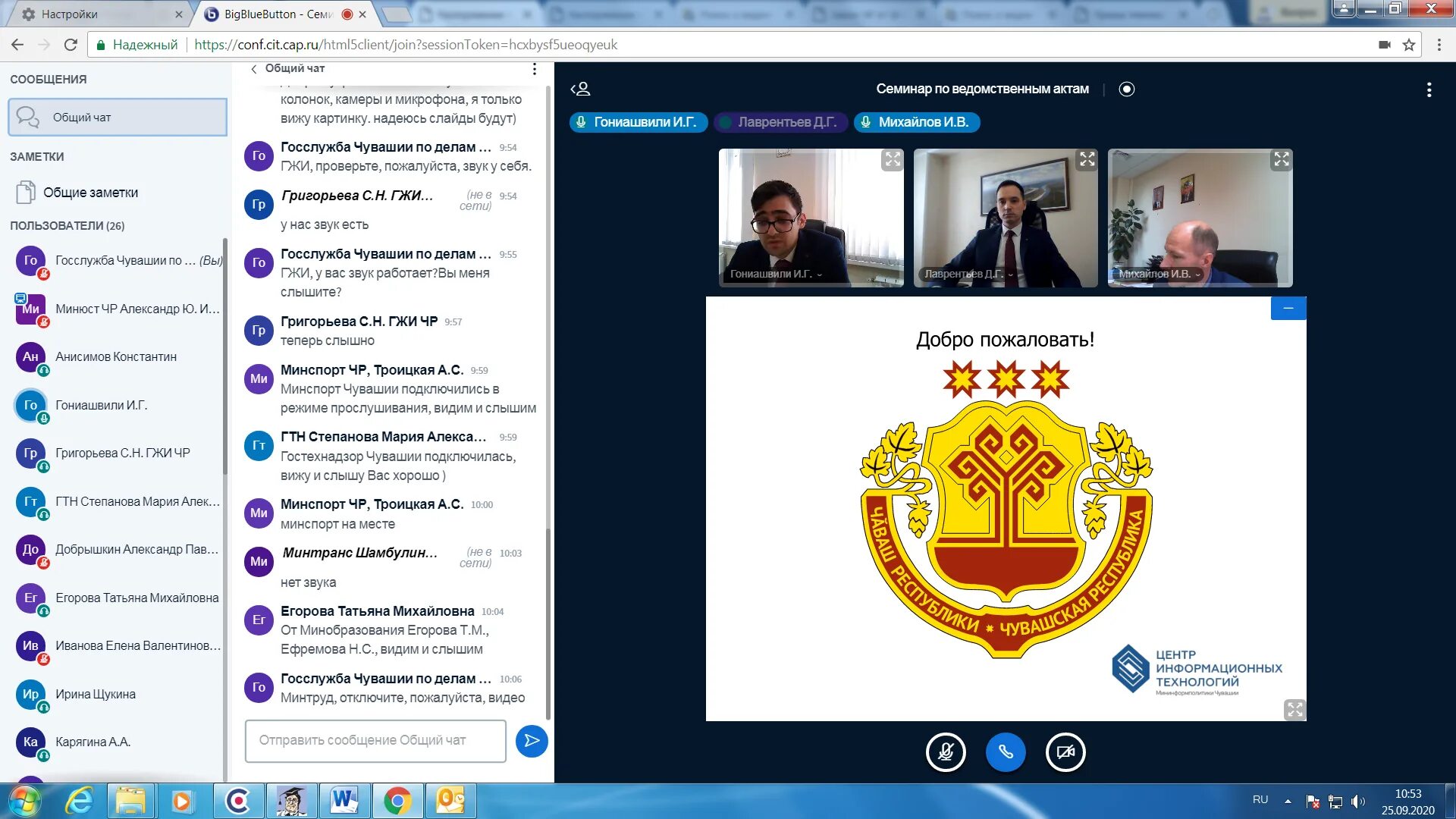Leave audio with the phone button
The image size is (1456, 819).
[1006, 752]
